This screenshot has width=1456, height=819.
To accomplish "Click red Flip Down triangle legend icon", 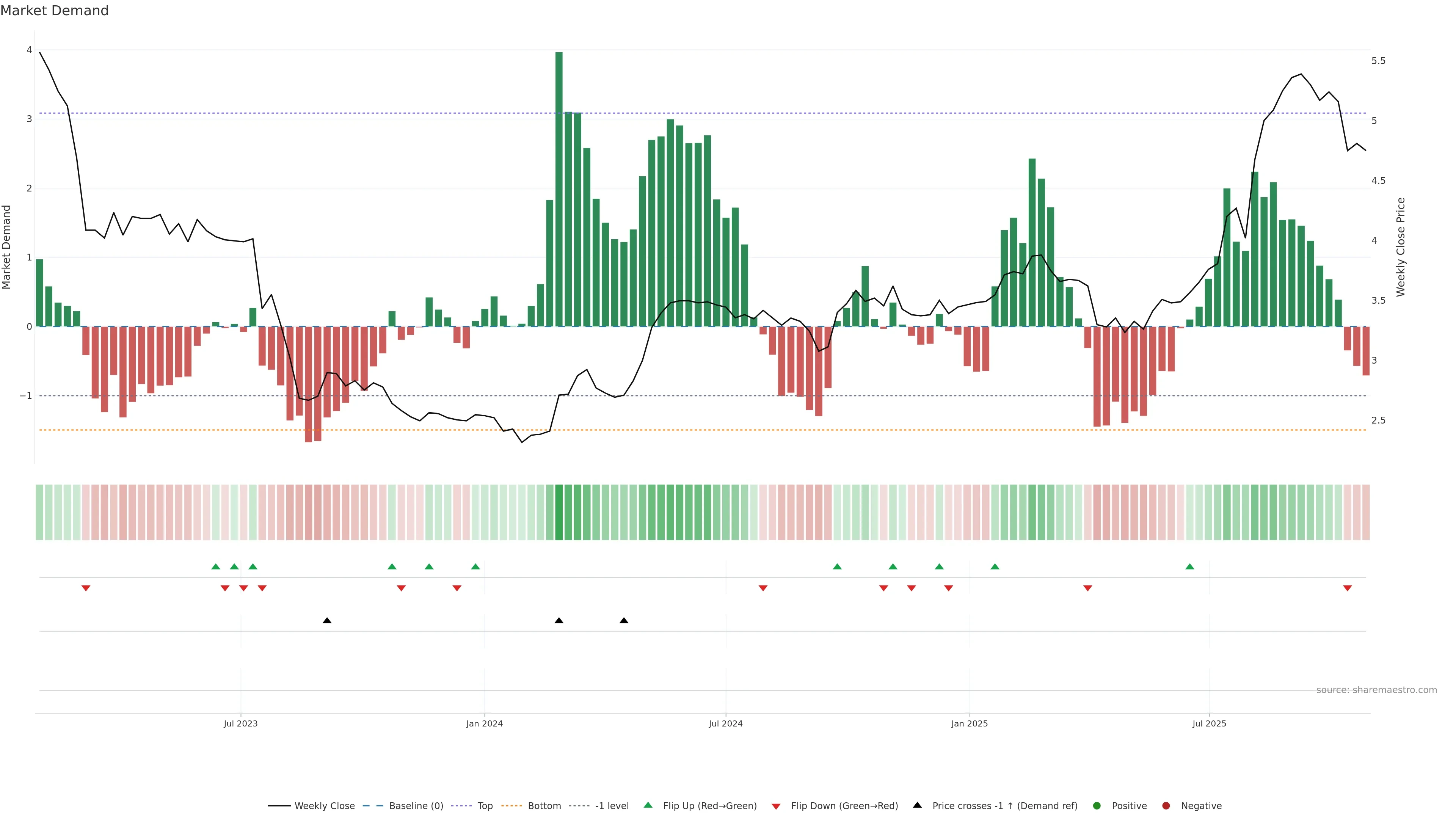I will pos(776,806).
